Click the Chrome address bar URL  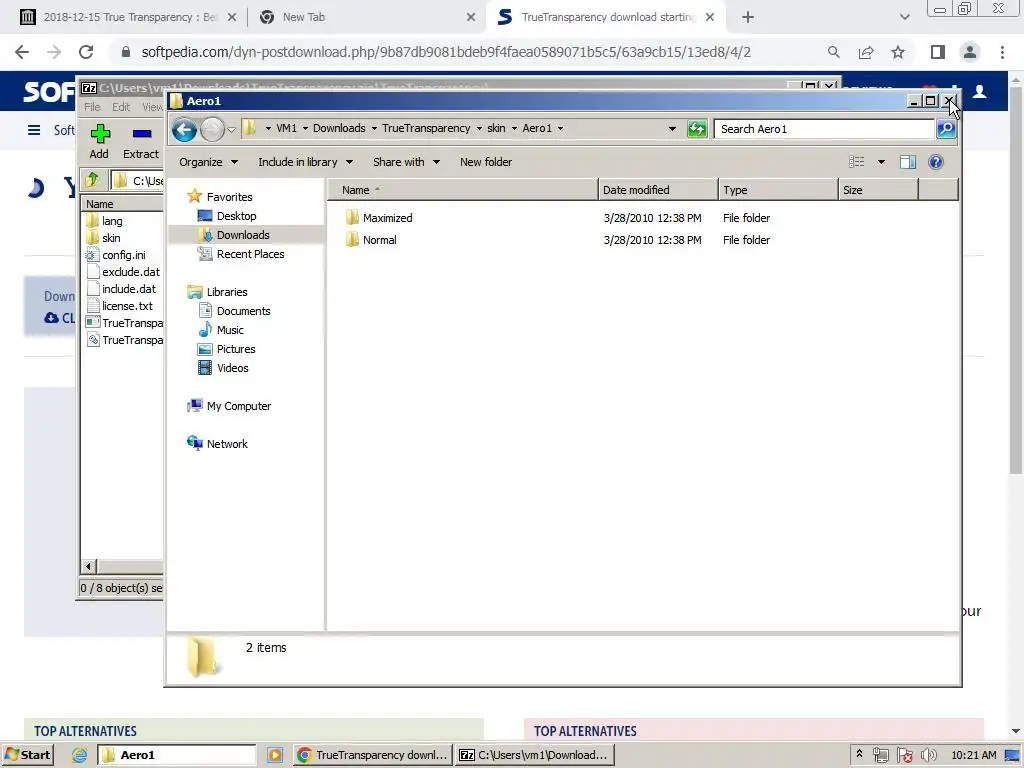[446, 52]
